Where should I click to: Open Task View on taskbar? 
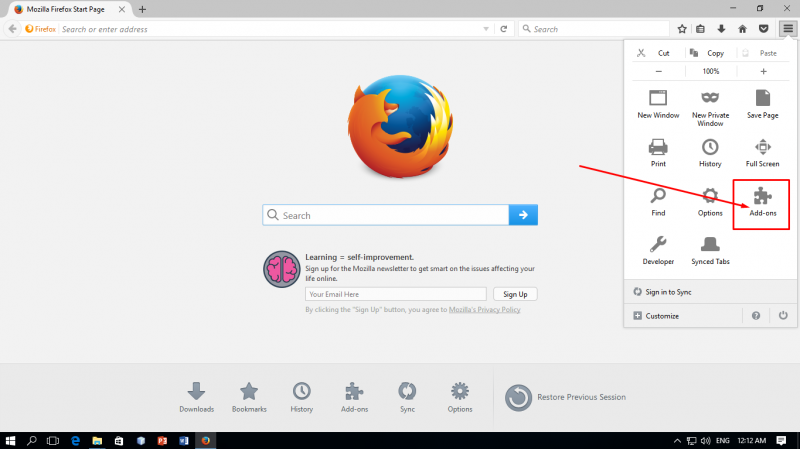[53, 440]
